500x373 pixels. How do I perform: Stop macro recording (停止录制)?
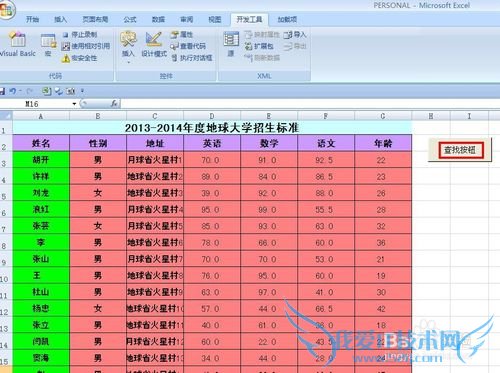click(x=80, y=35)
